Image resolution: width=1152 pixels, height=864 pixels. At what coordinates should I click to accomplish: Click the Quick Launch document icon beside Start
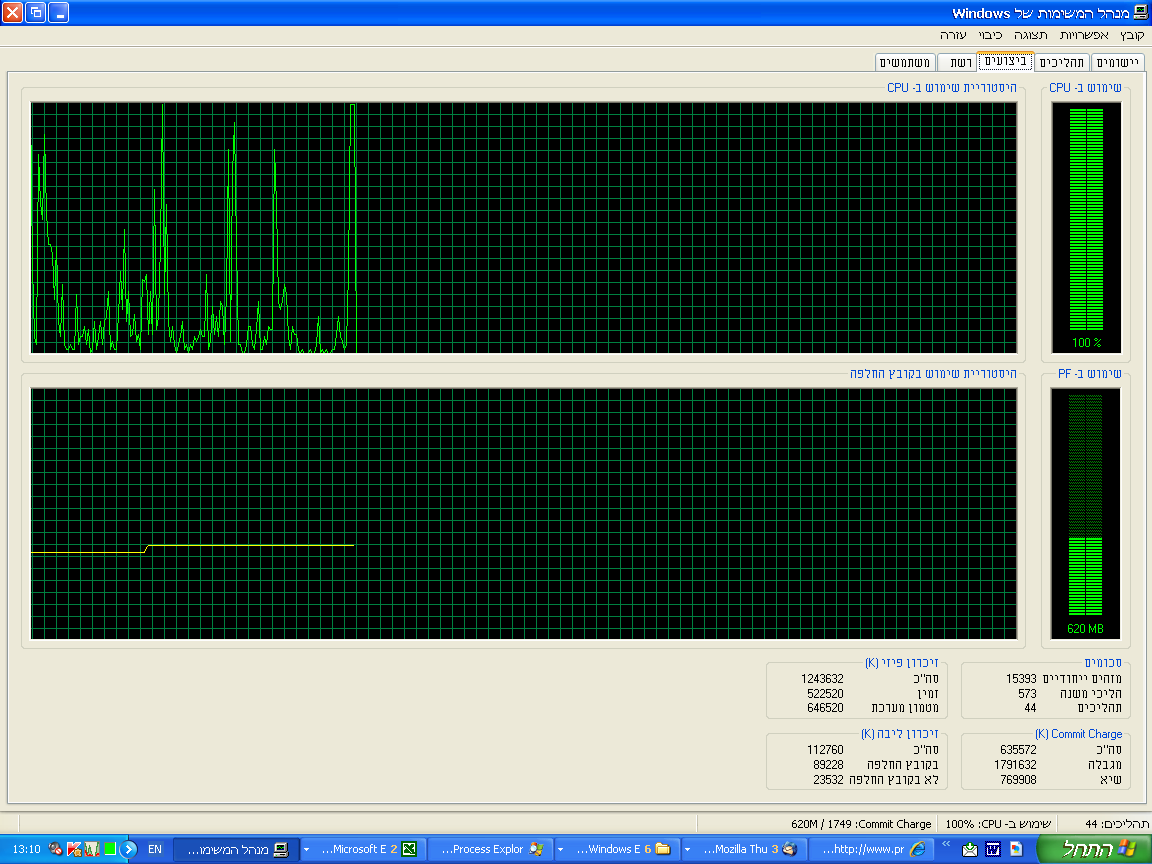(1016, 849)
